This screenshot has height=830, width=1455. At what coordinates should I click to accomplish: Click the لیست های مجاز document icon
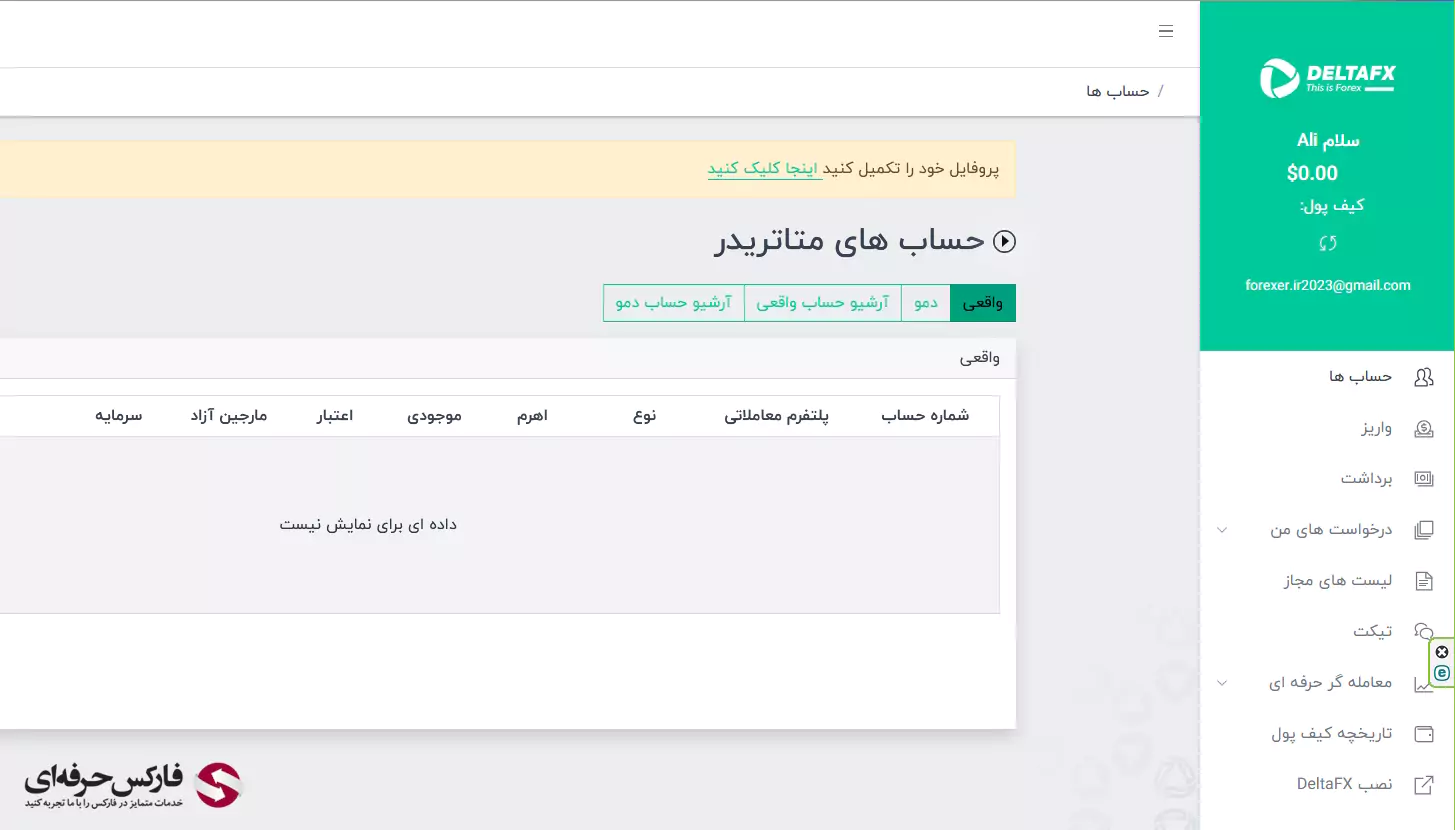coord(1424,581)
